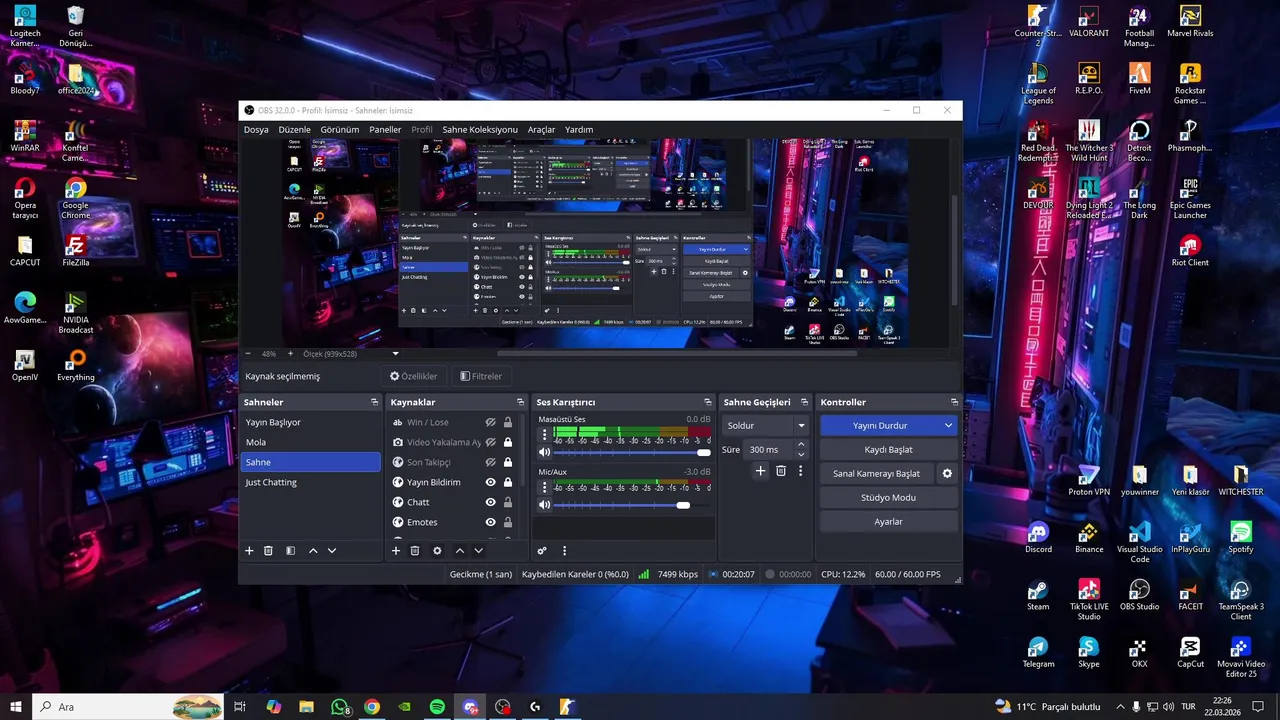Open the Paneller menu
1280x720 pixels.
tap(385, 130)
